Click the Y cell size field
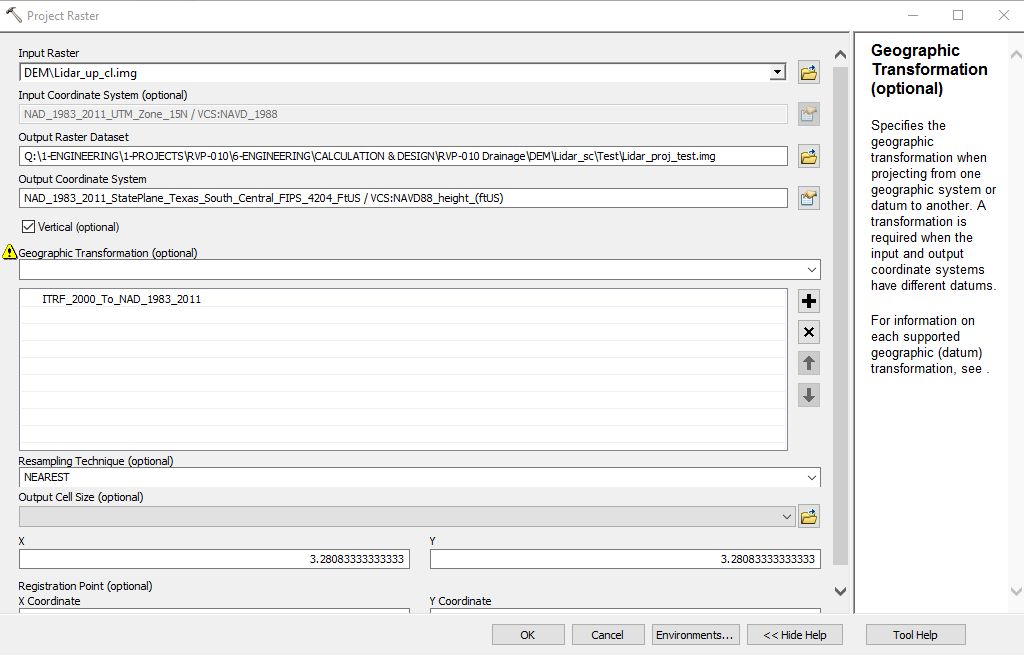Viewport: 1024px width, 655px height. [625, 559]
